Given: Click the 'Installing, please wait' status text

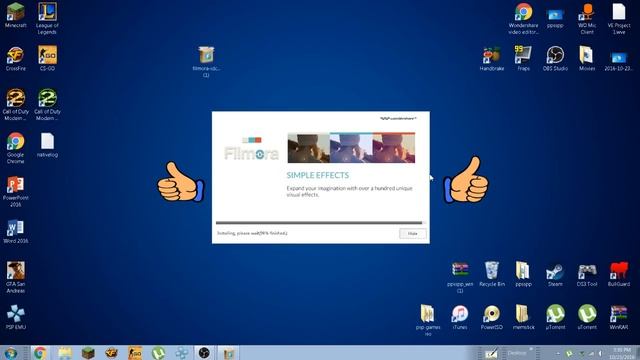Looking at the screenshot, I should 252,233.
